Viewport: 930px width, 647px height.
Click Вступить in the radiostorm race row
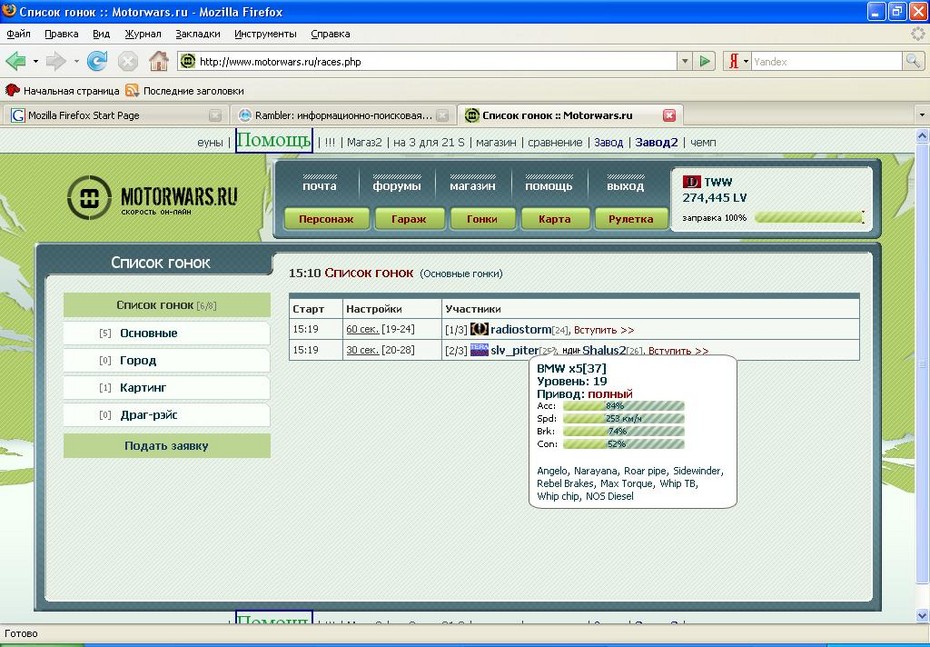[x=604, y=330]
